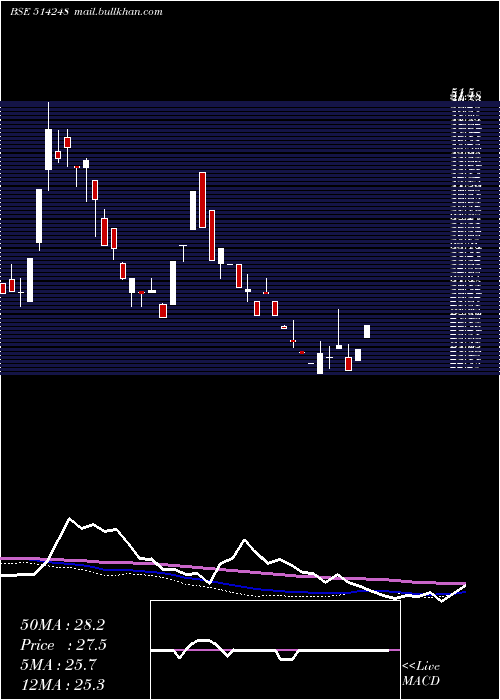
Task: Click the 5MA : 25.7 value
Action: coord(58,665)
